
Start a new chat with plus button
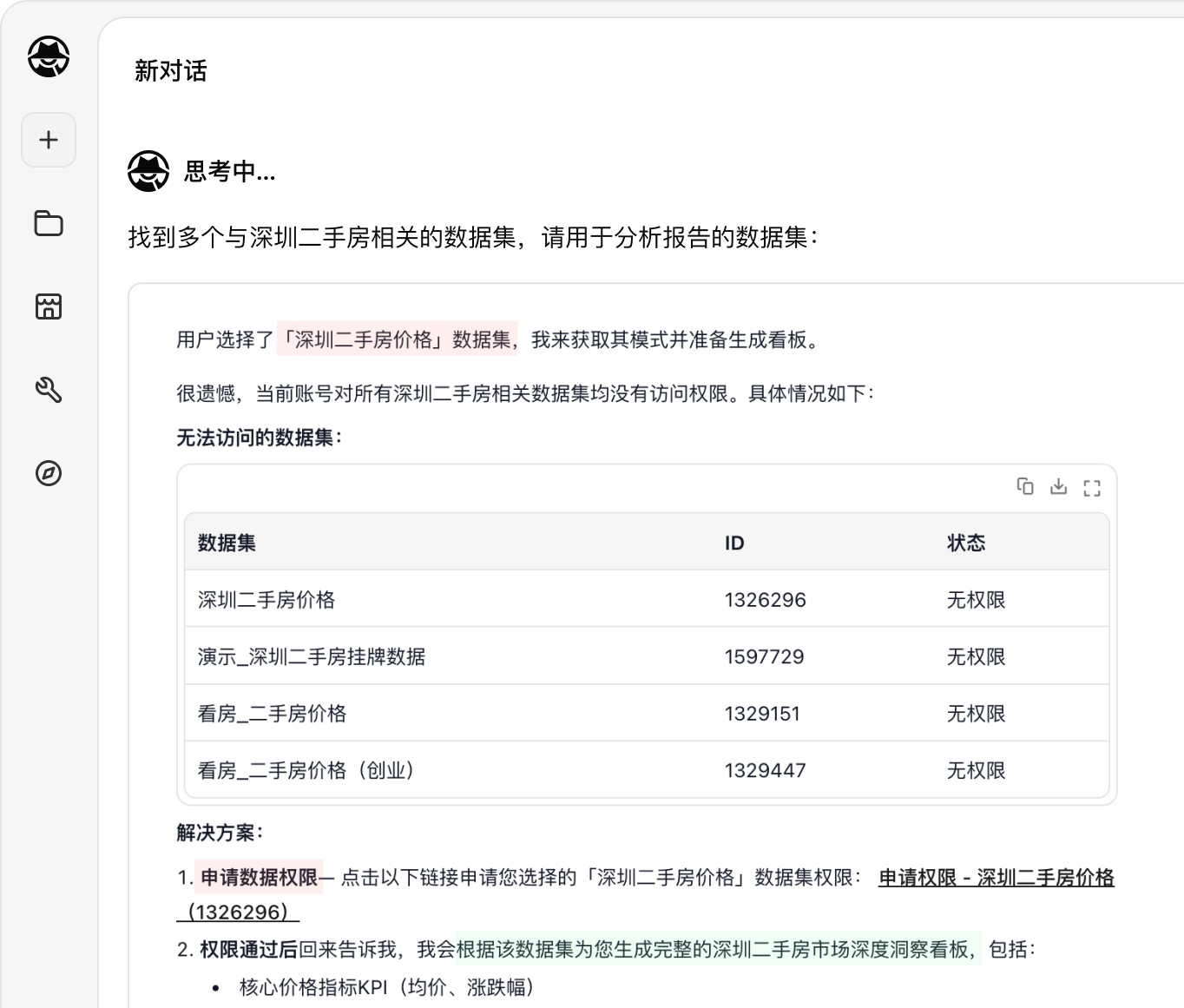[49, 140]
